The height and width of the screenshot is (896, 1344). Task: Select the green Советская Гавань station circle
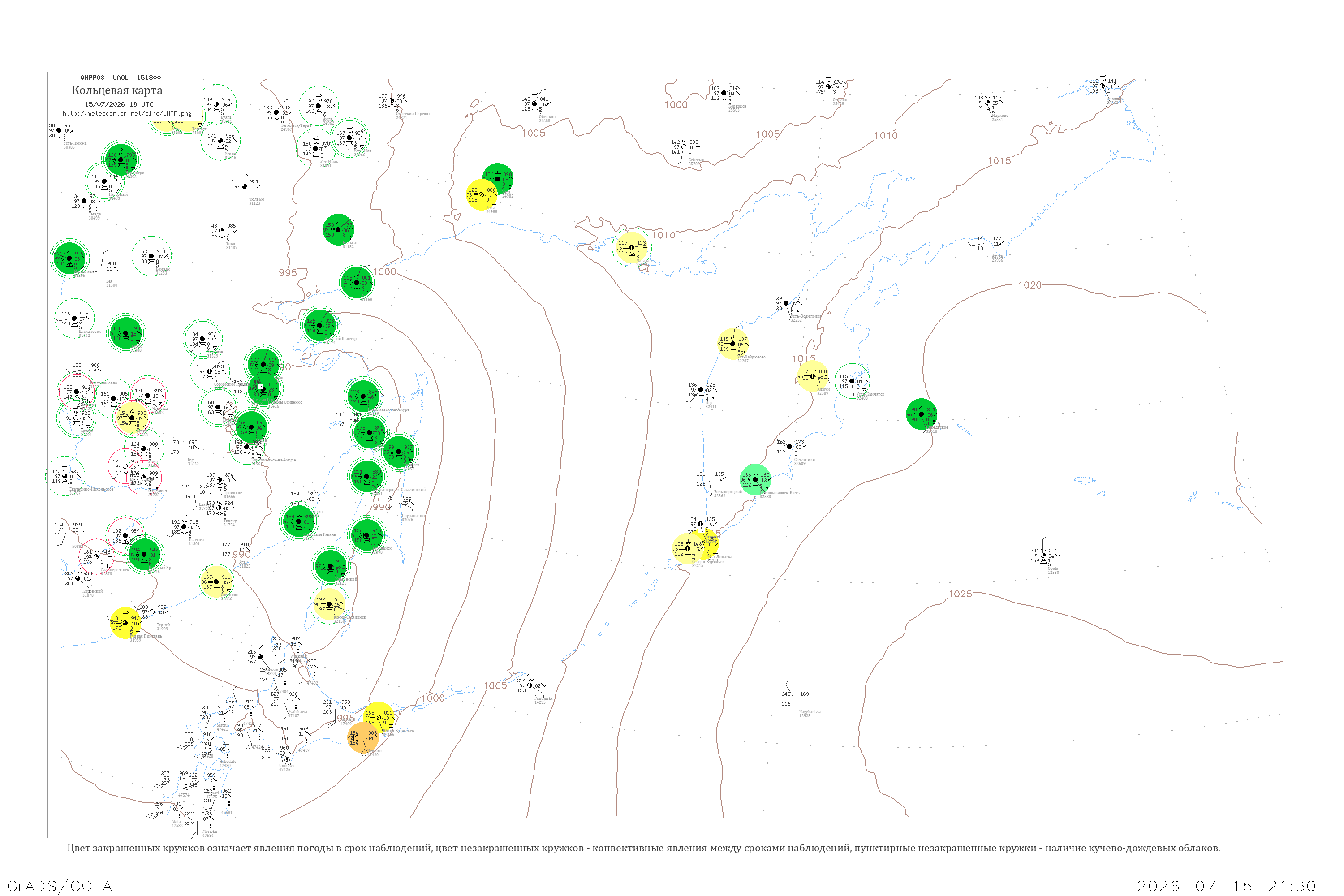tap(298, 521)
